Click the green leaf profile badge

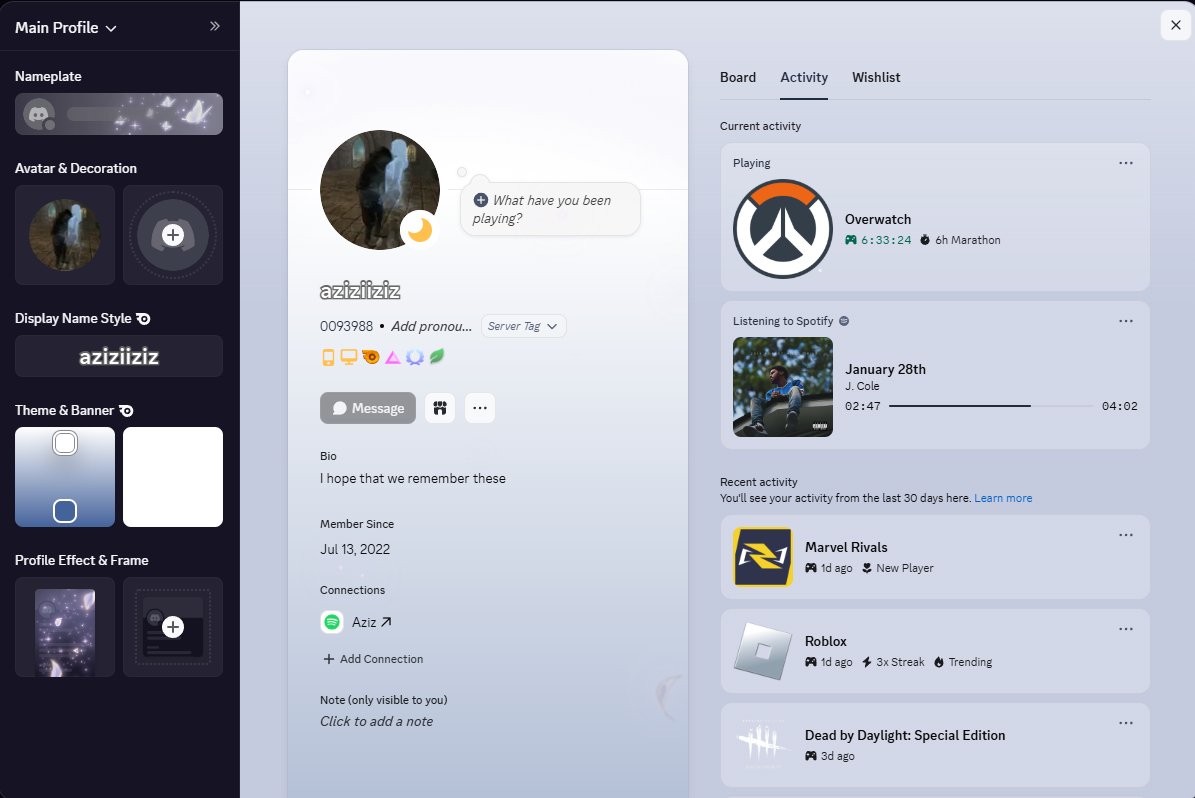(x=437, y=356)
